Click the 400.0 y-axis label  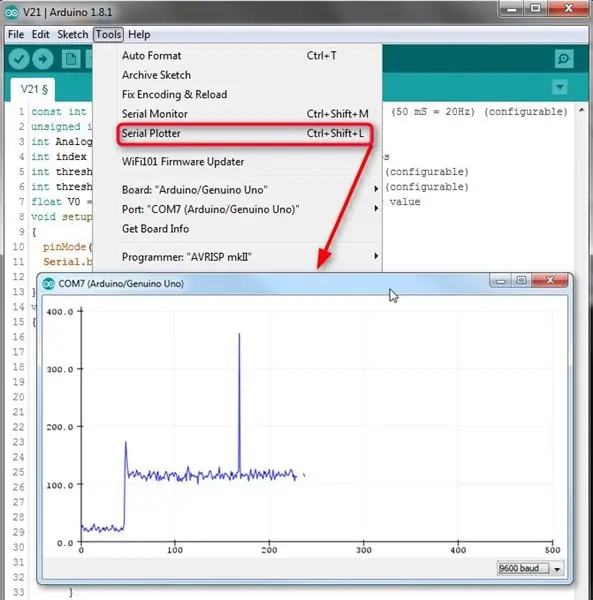coord(60,312)
